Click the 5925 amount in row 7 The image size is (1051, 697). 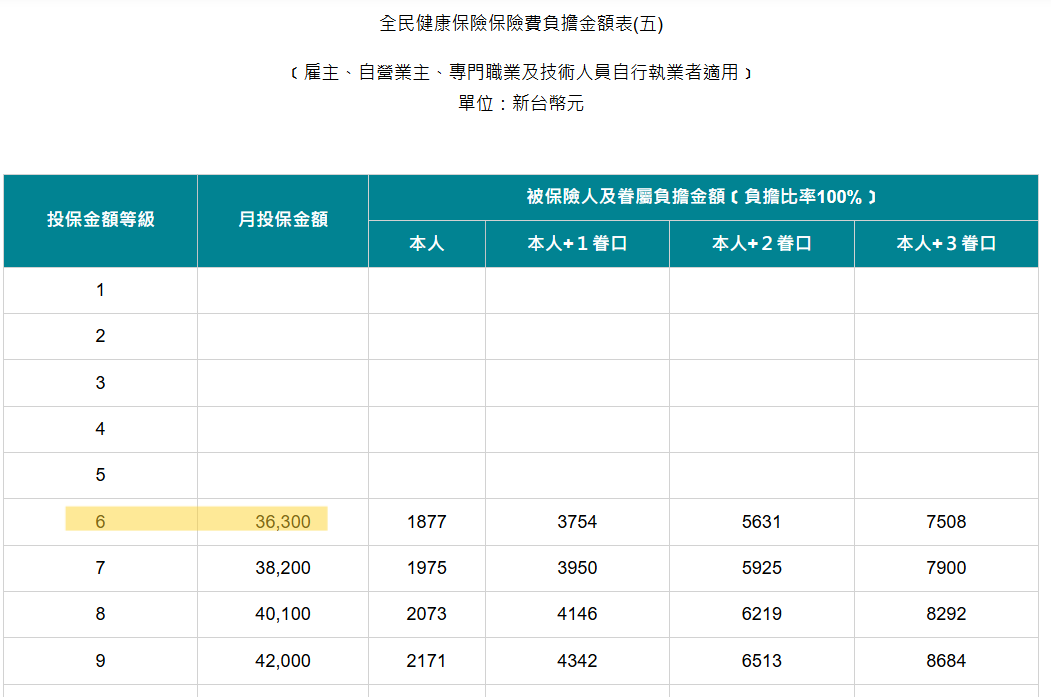(761, 568)
